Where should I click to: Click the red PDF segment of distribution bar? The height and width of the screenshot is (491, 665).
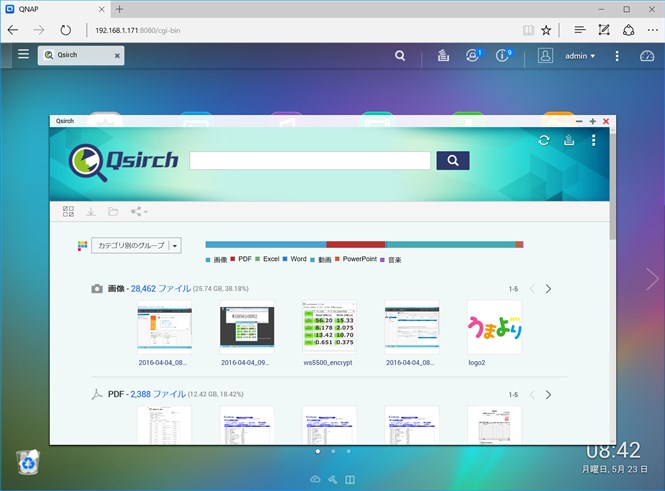[x=356, y=244]
